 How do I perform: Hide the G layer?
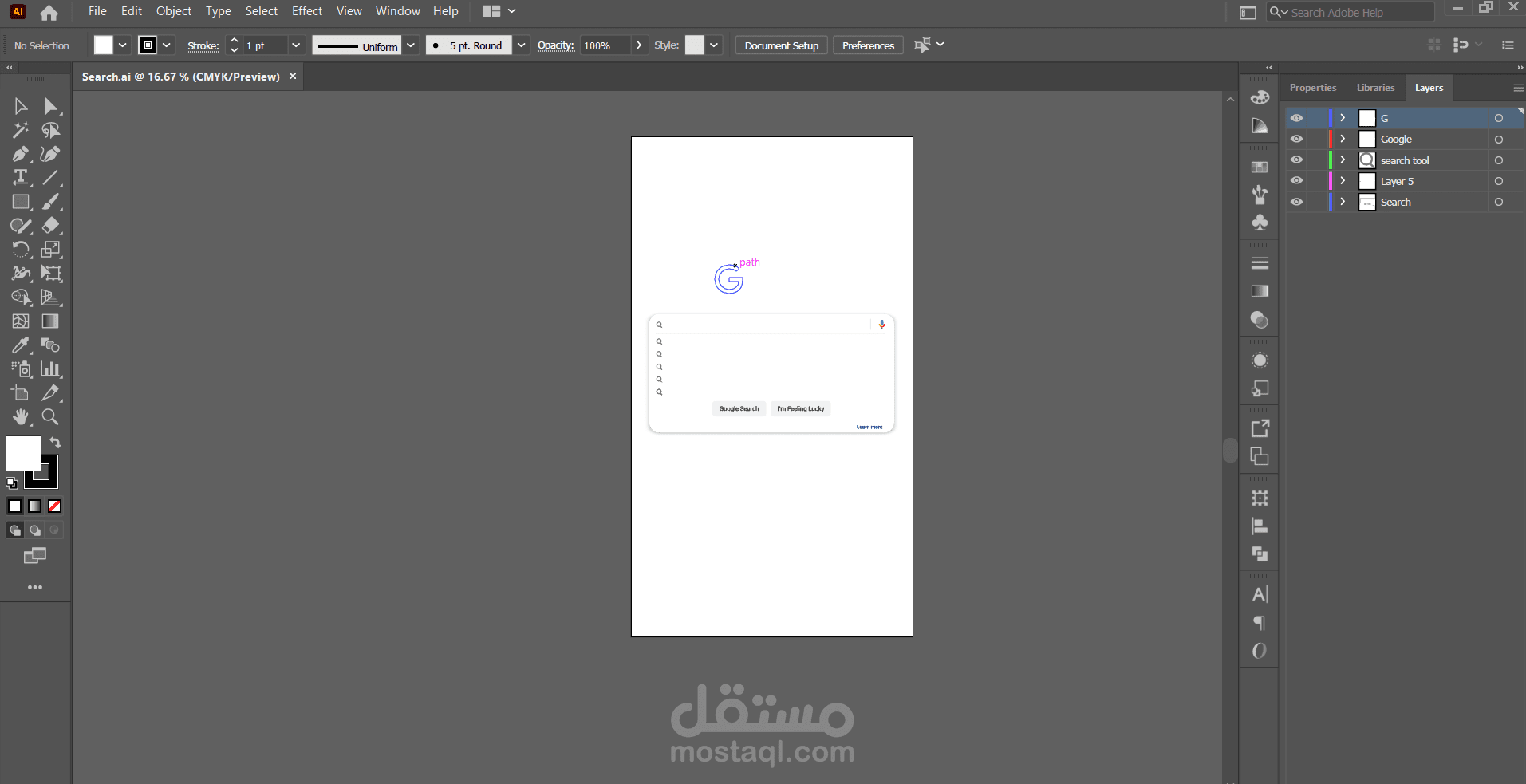[1297, 118]
